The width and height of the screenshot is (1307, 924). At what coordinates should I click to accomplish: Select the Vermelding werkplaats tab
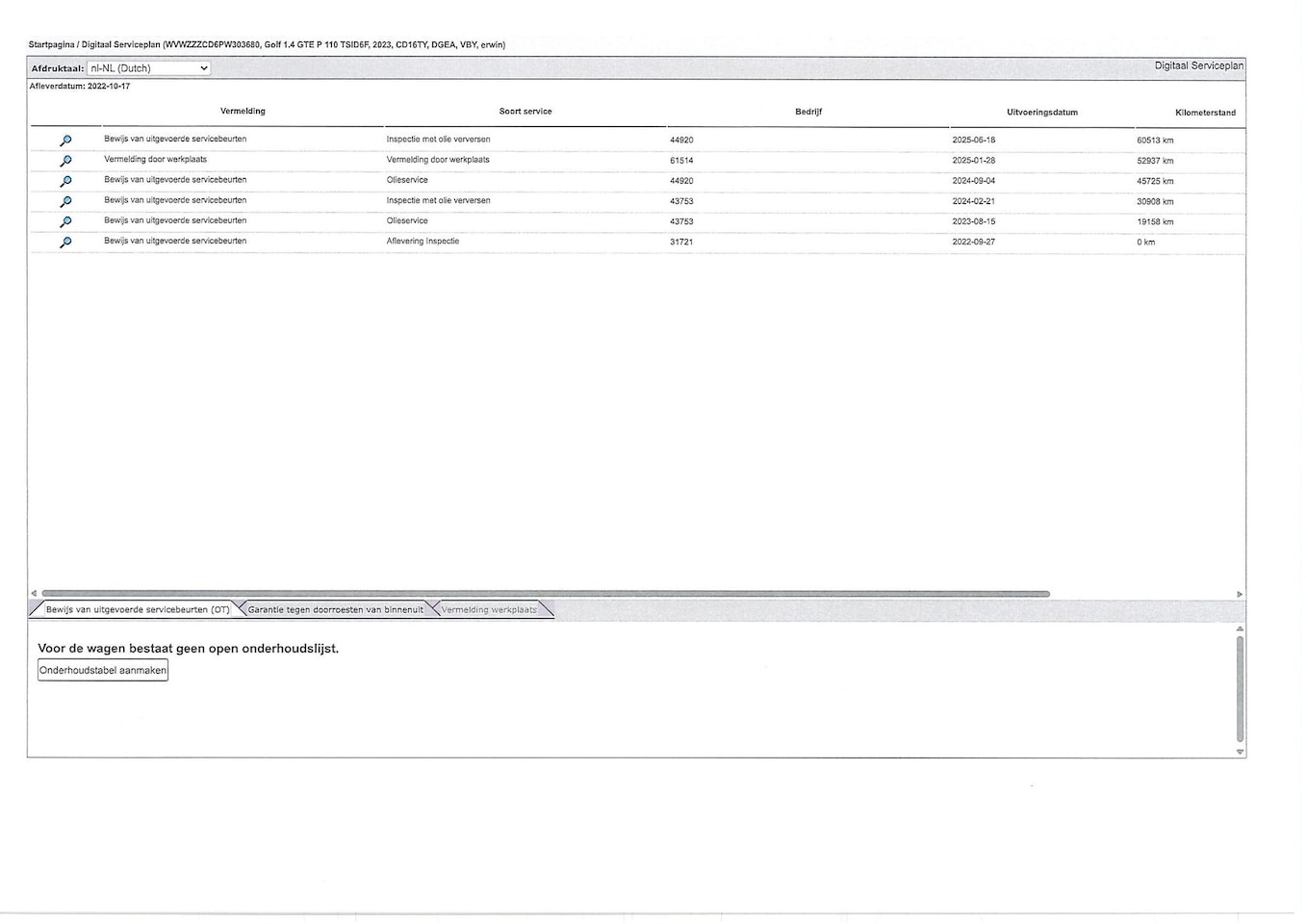point(489,610)
